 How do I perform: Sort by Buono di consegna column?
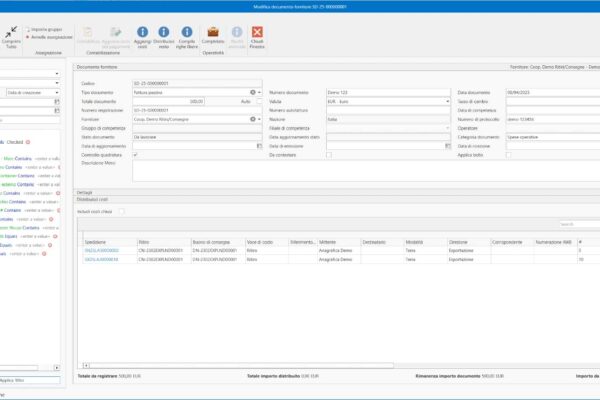tap(218, 242)
